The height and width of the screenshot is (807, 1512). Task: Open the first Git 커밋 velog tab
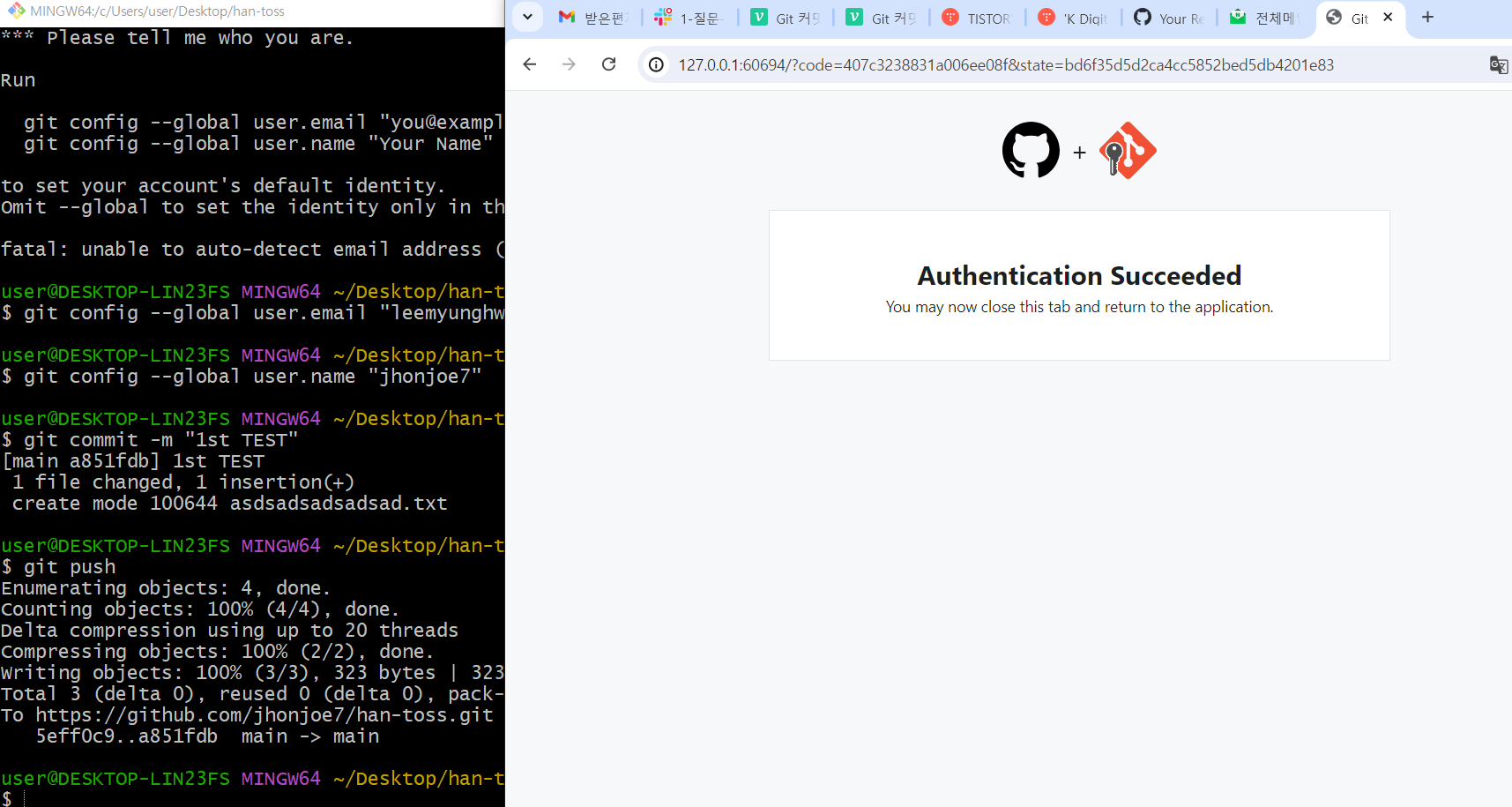[x=786, y=18]
